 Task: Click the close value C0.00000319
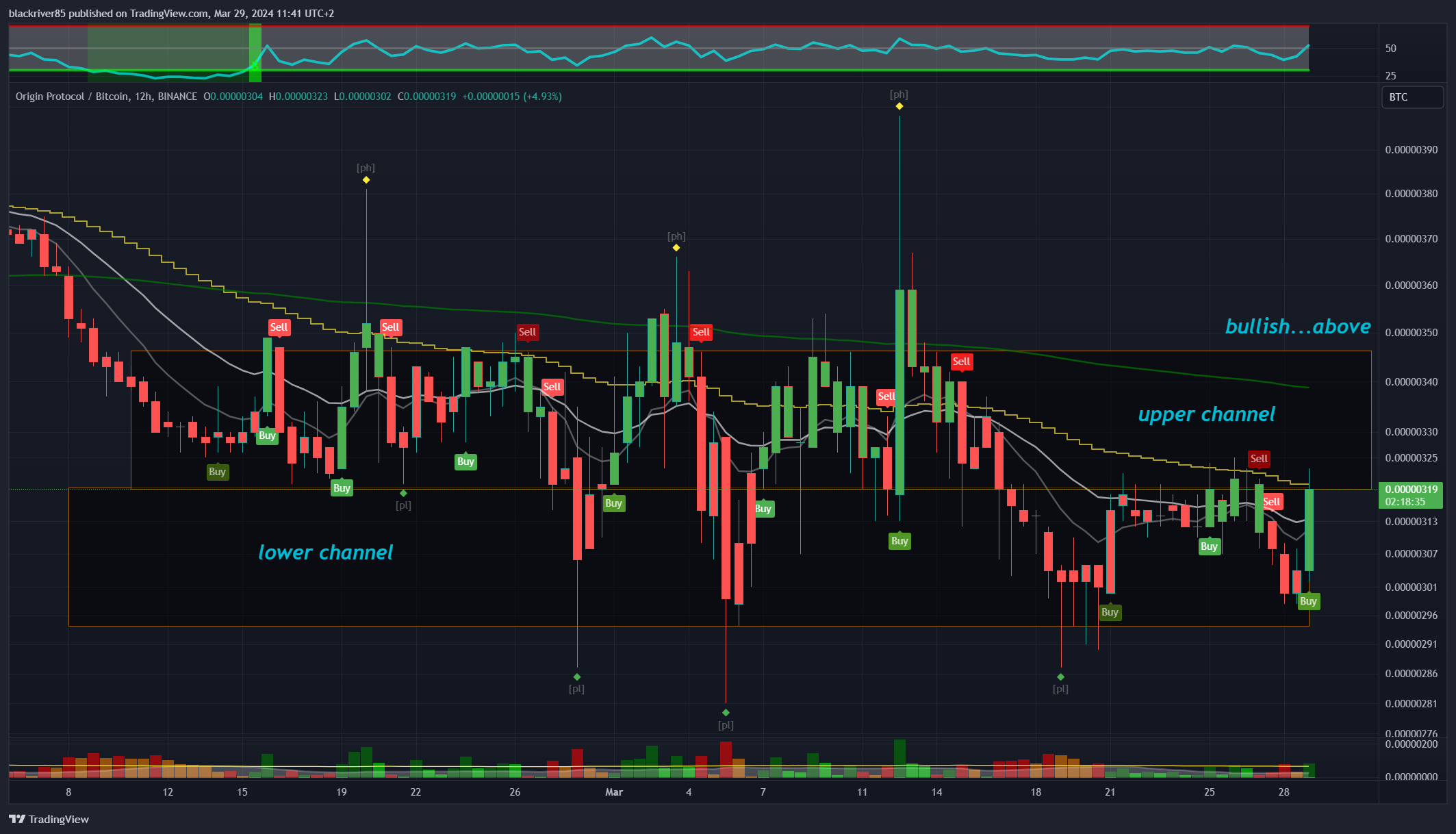426,97
